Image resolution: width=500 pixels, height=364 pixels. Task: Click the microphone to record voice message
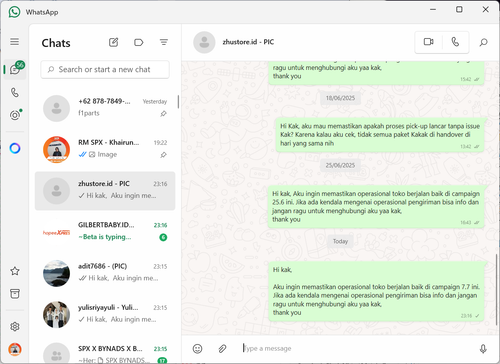click(x=483, y=349)
